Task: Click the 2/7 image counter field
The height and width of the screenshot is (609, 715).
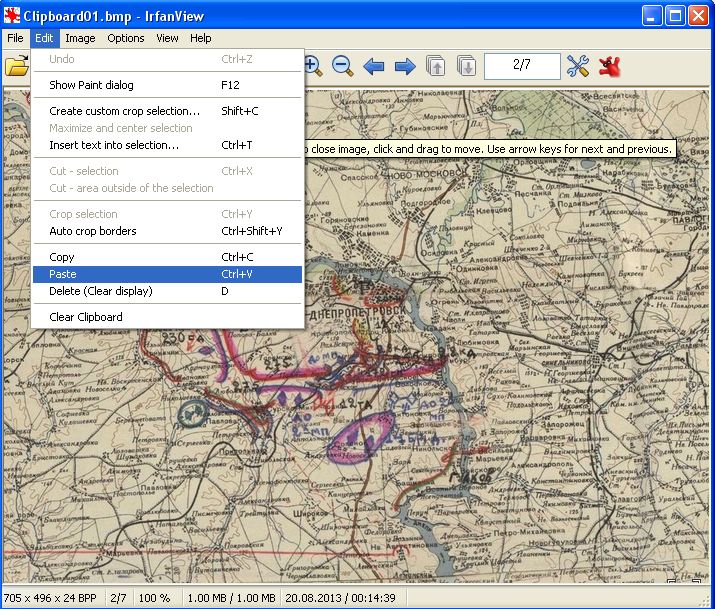Action: tap(522, 66)
